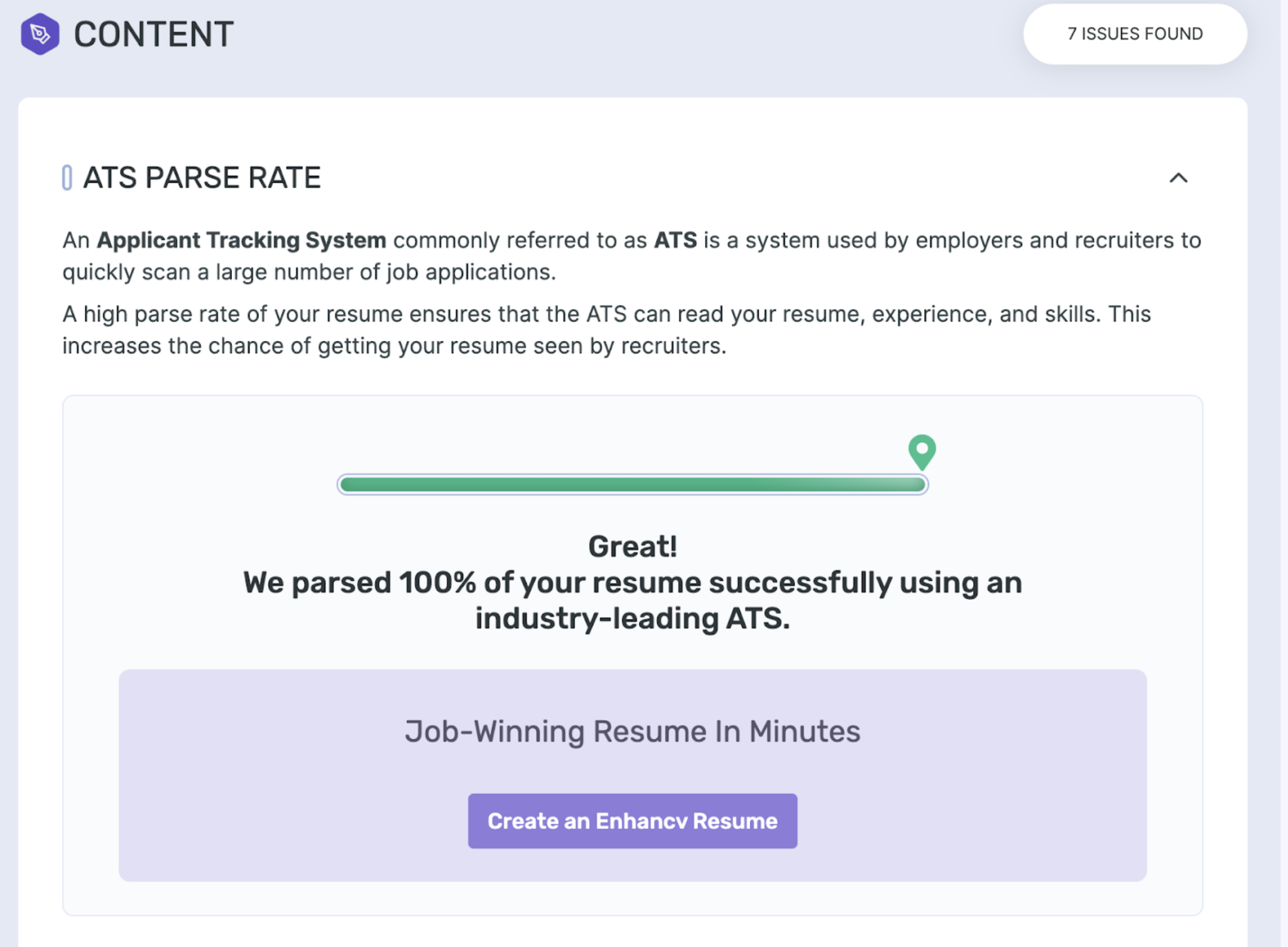The height and width of the screenshot is (947, 1288).
Task: Click the 'We parsed 100% of your resume' line
Action: [x=632, y=583]
